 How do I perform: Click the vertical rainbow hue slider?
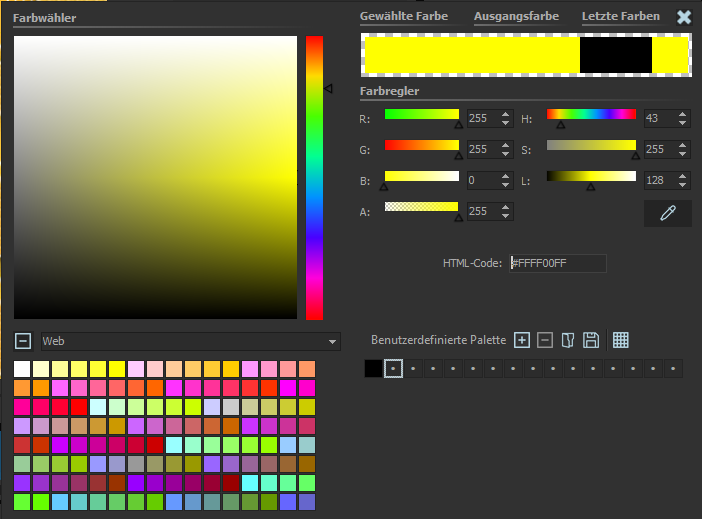coord(314,177)
